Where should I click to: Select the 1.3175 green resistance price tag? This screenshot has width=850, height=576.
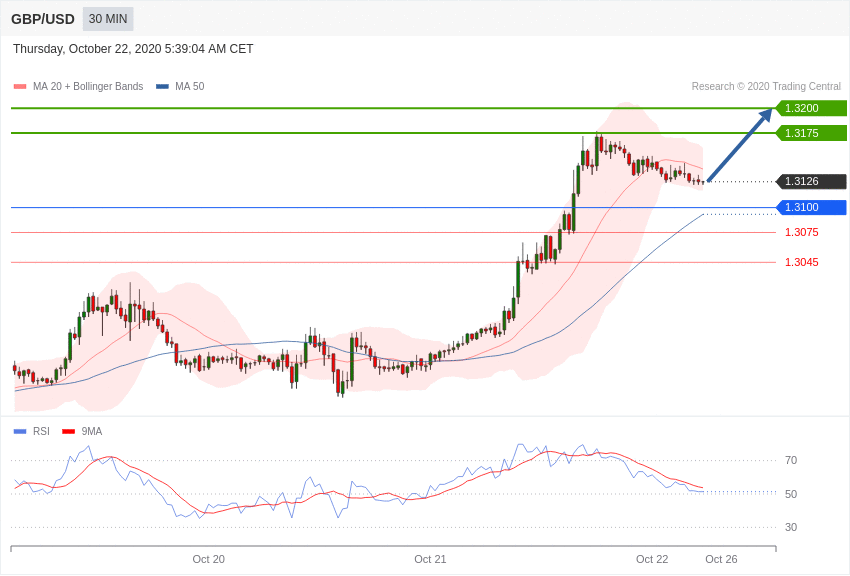click(811, 133)
